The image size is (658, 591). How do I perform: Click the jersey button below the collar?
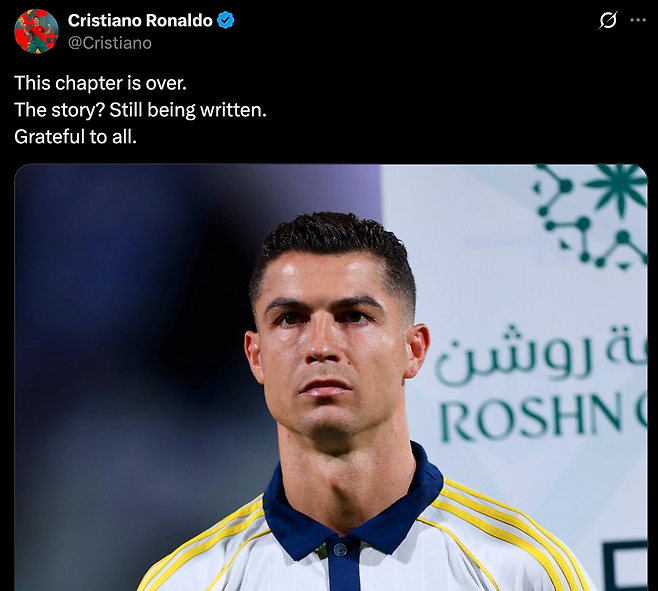[x=340, y=549]
